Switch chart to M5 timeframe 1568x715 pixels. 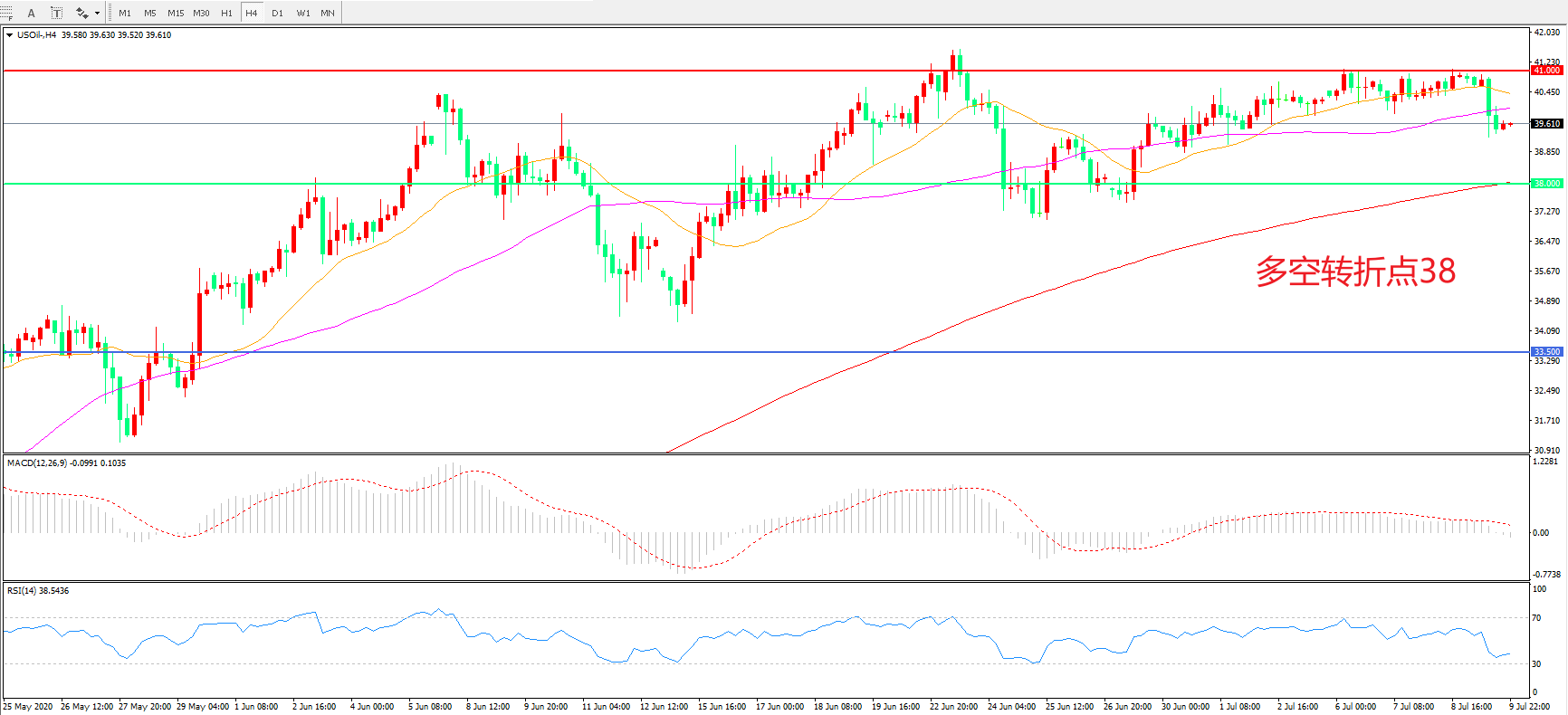(x=149, y=13)
